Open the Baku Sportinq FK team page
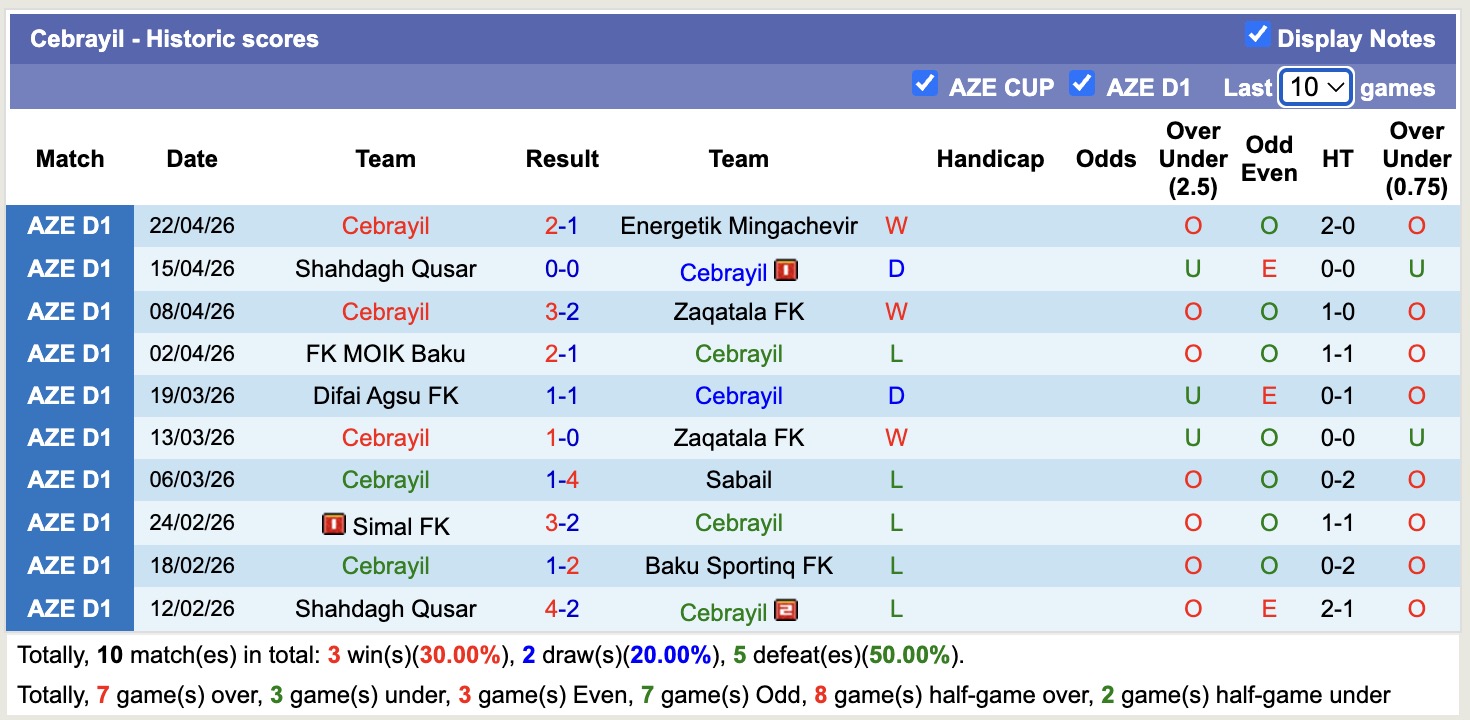This screenshot has height=720, width=1470. pyautogui.click(x=739, y=564)
